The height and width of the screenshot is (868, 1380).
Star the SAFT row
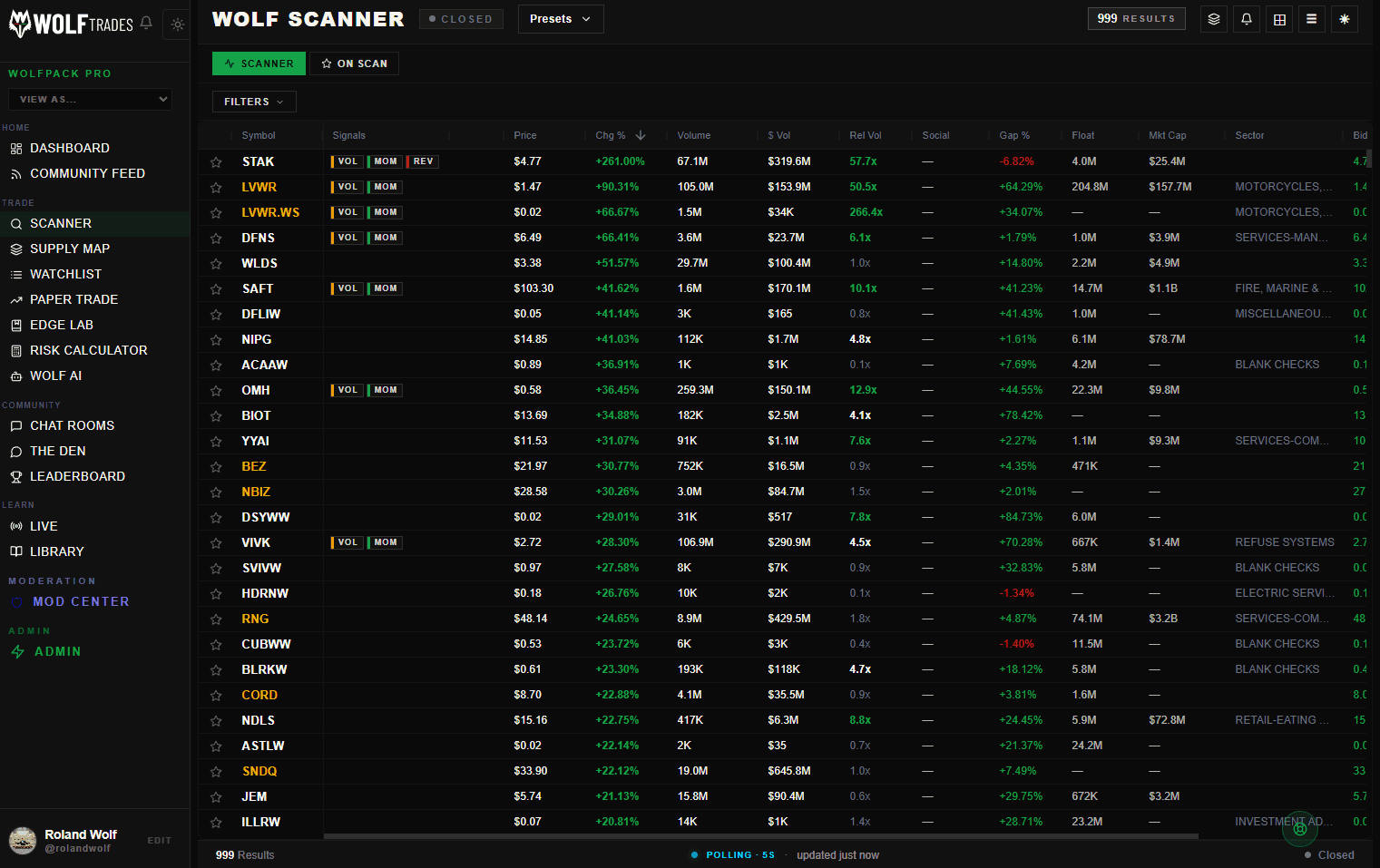216,289
